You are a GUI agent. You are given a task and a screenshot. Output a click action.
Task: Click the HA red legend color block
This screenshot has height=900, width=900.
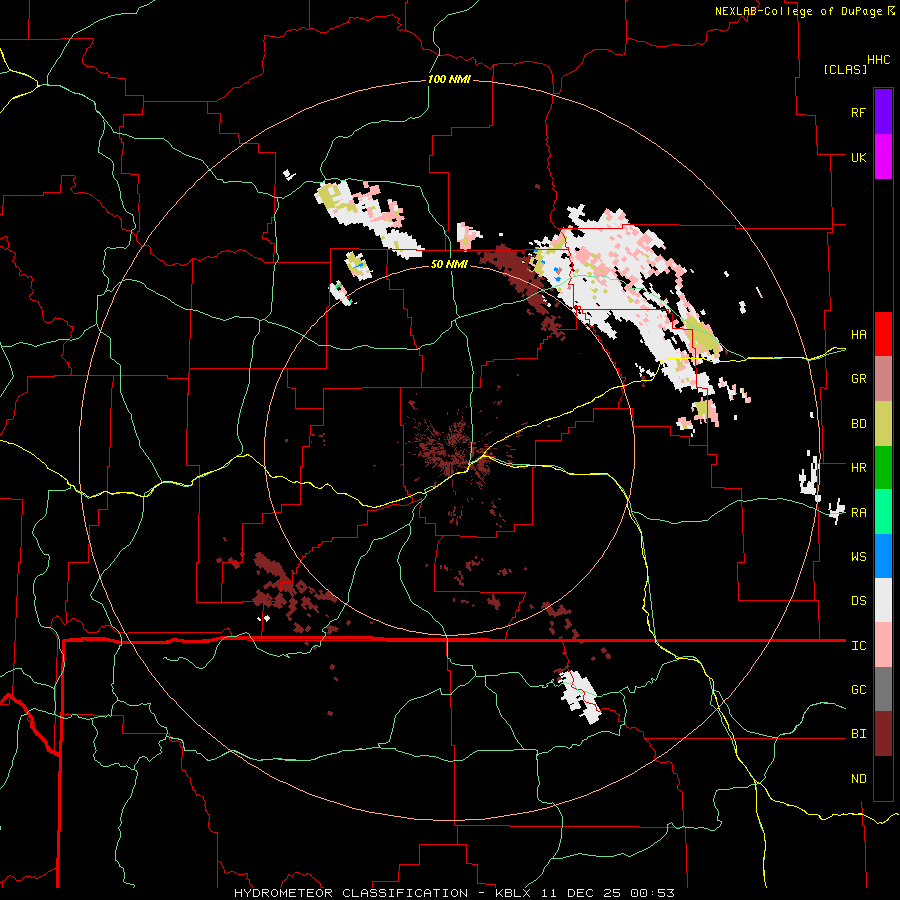[883, 334]
